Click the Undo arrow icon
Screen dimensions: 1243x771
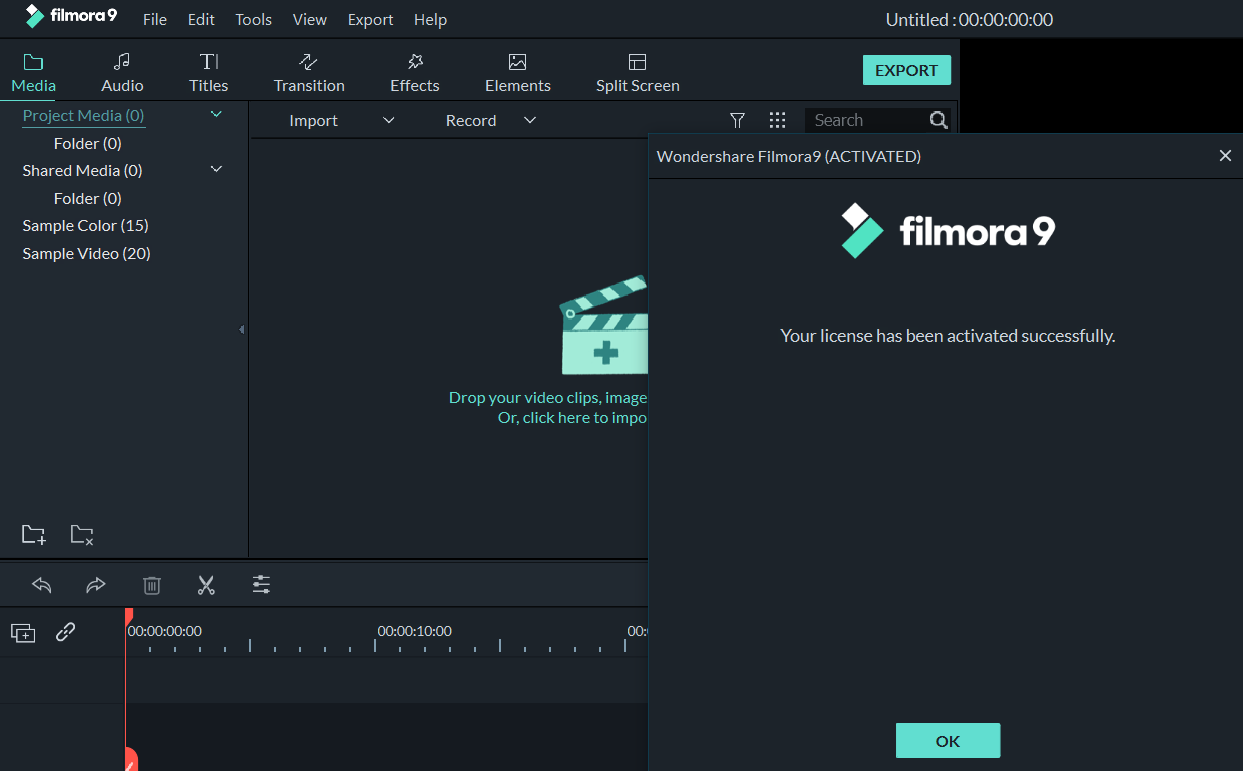tap(41, 585)
